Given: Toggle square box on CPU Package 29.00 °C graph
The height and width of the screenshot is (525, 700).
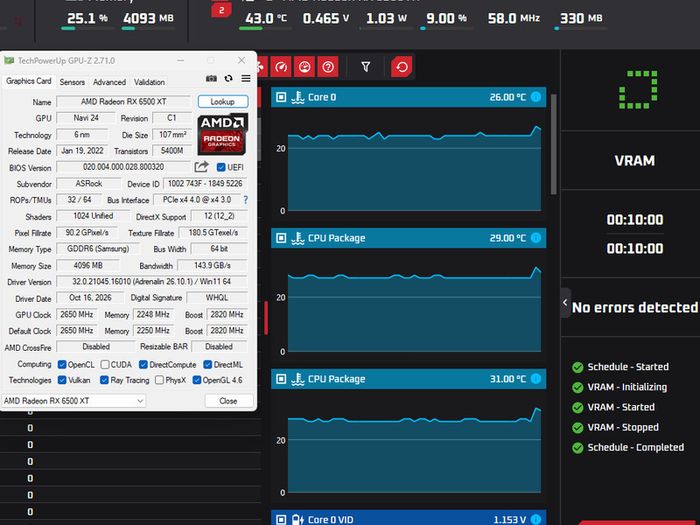Looking at the screenshot, I should (281, 238).
